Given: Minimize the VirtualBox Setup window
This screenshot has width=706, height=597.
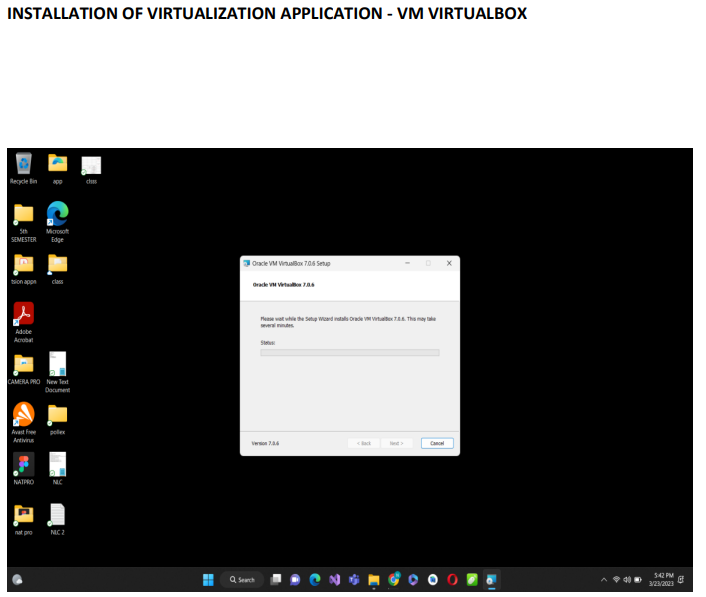Looking at the screenshot, I should tap(407, 263).
